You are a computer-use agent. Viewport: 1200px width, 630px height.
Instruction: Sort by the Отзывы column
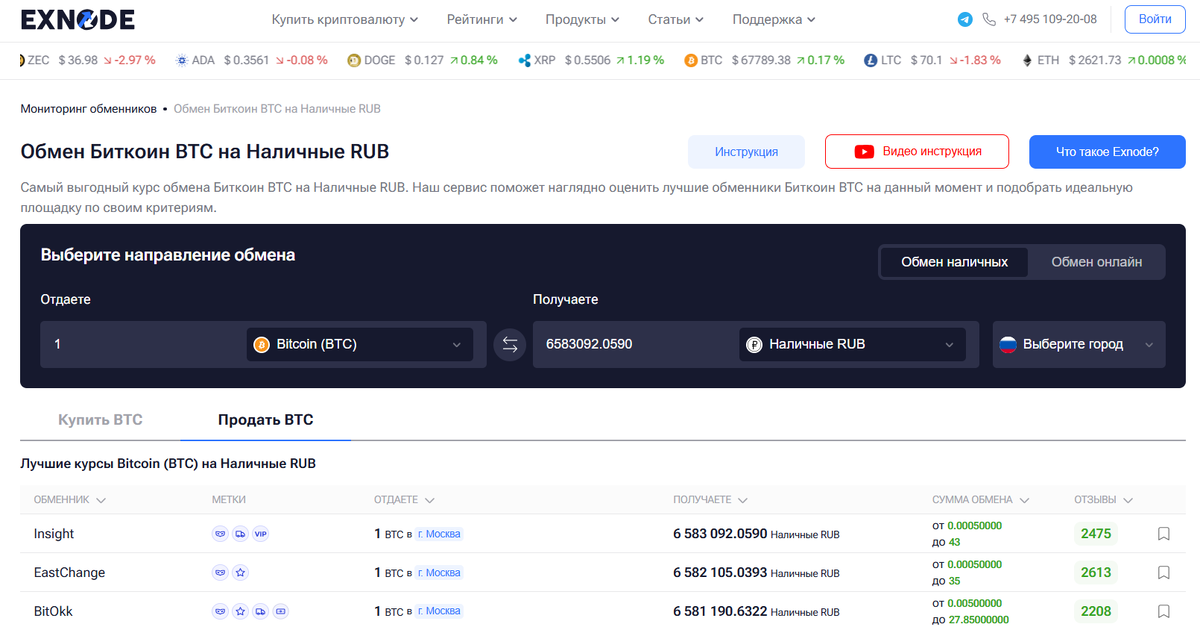click(1104, 500)
